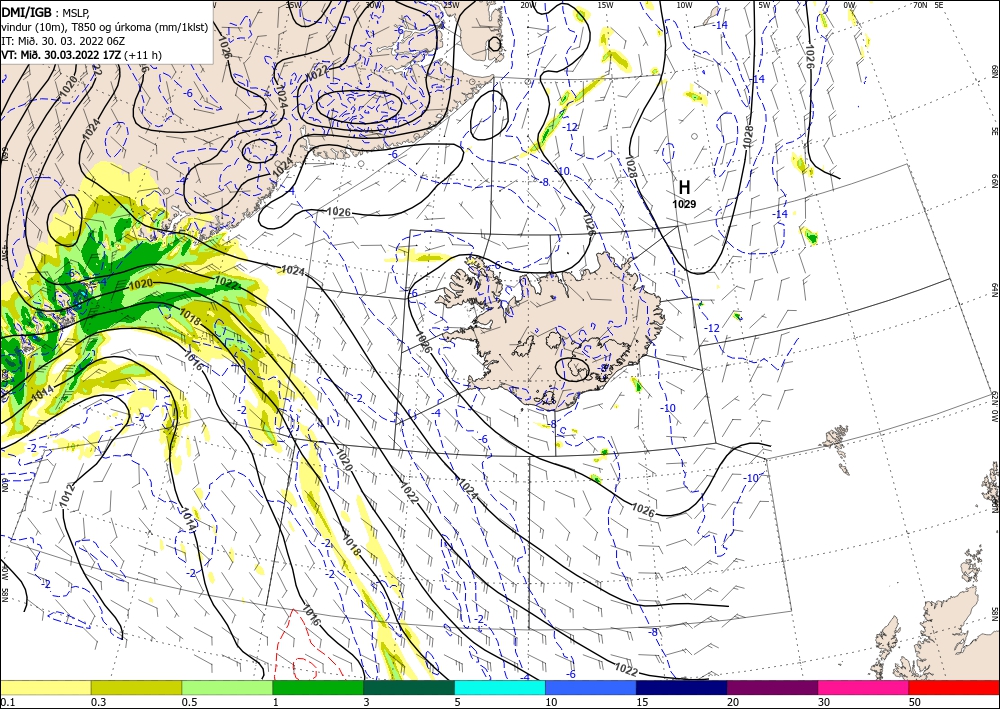Select the green 1–3 mm legend swatch
This screenshot has height=709, width=1000.
coord(318,687)
